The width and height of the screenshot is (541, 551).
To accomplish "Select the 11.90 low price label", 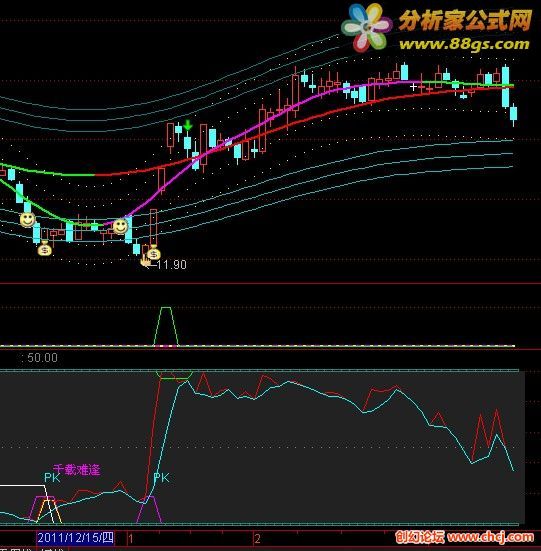I will 171,265.
